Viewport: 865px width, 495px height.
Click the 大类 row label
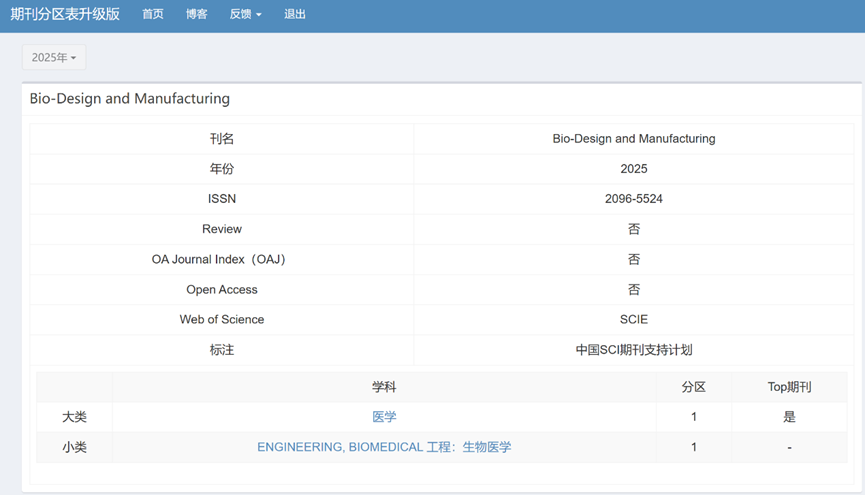(x=74, y=417)
